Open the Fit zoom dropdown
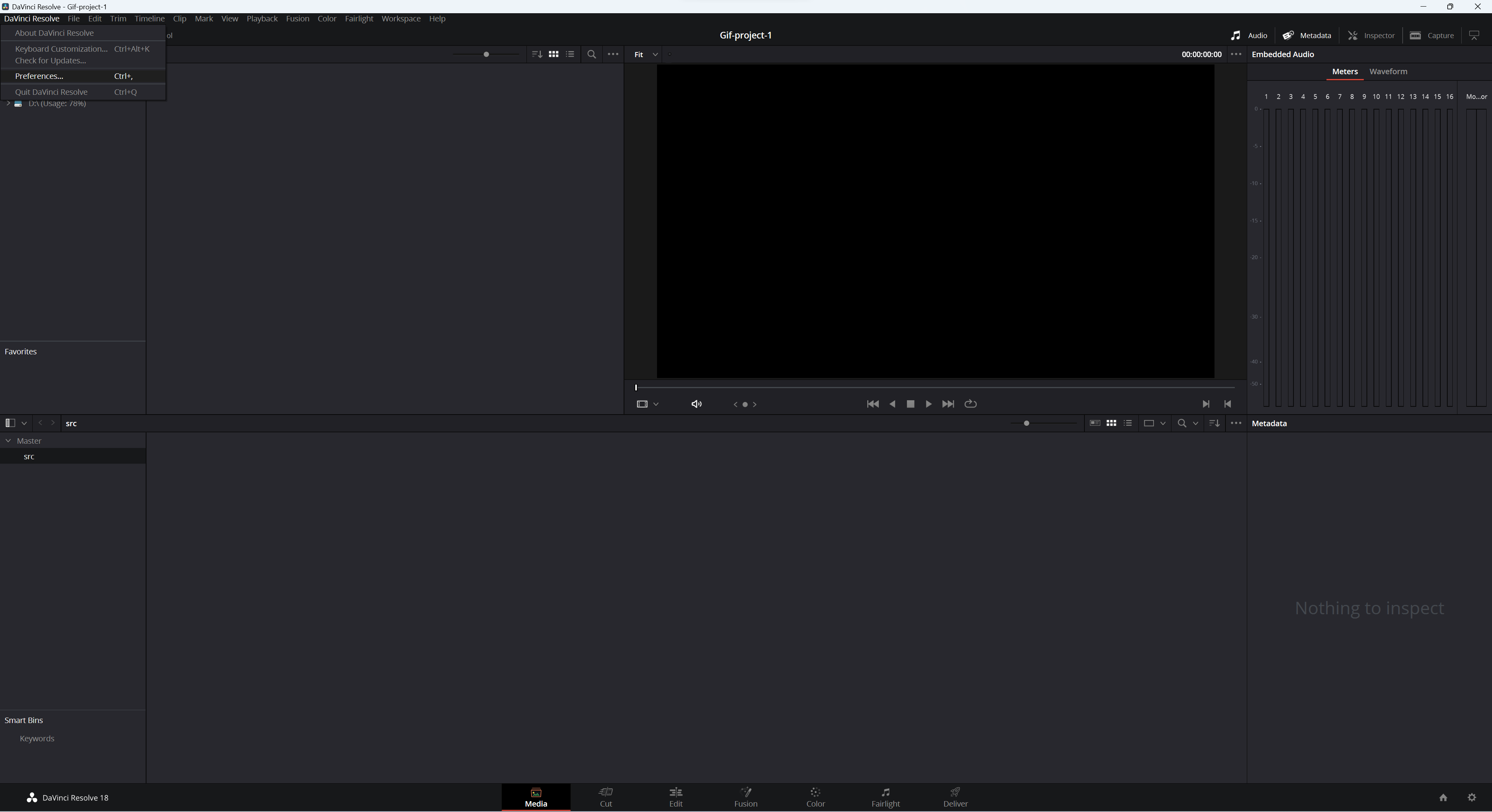 point(646,54)
